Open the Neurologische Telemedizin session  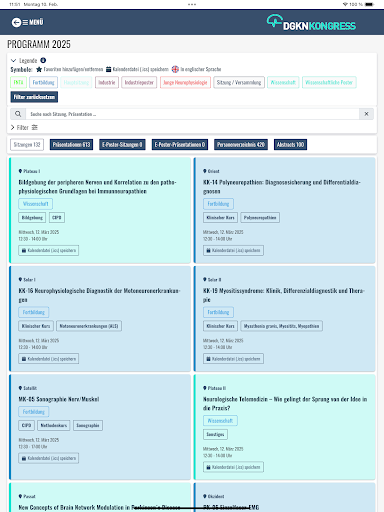[285, 403]
